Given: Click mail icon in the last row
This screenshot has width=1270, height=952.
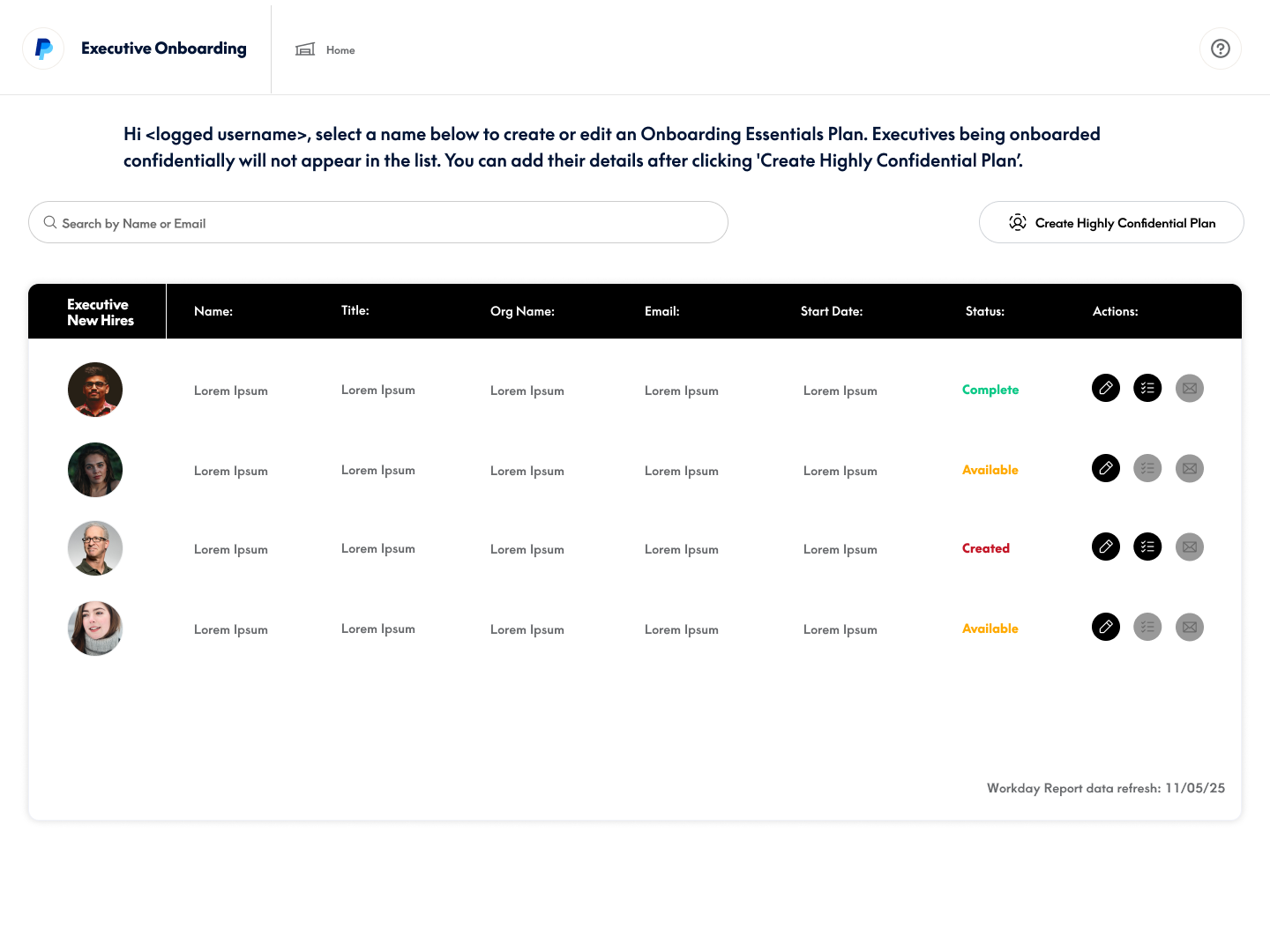Looking at the screenshot, I should click(1190, 627).
